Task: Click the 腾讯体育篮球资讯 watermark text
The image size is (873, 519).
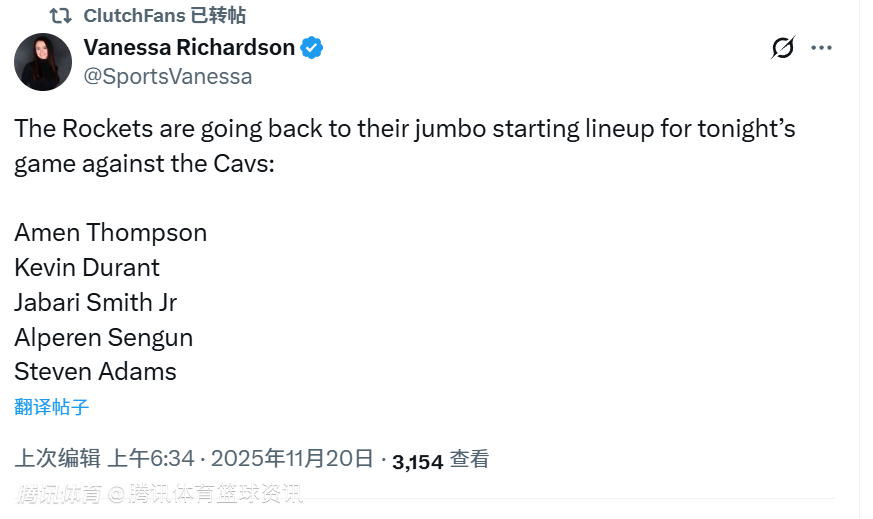Action: [x=224, y=493]
